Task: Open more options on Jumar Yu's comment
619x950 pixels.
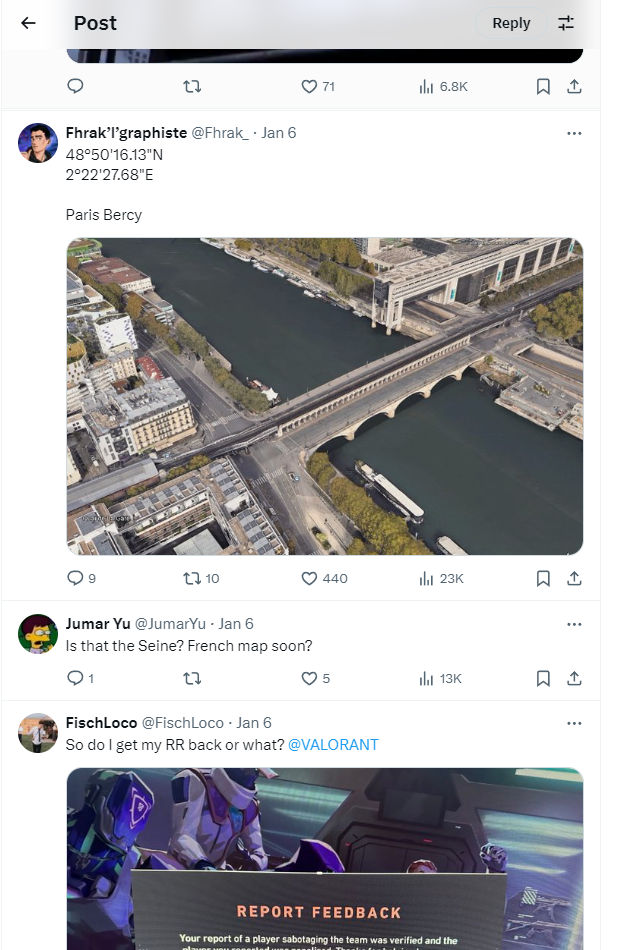Action: tap(574, 624)
